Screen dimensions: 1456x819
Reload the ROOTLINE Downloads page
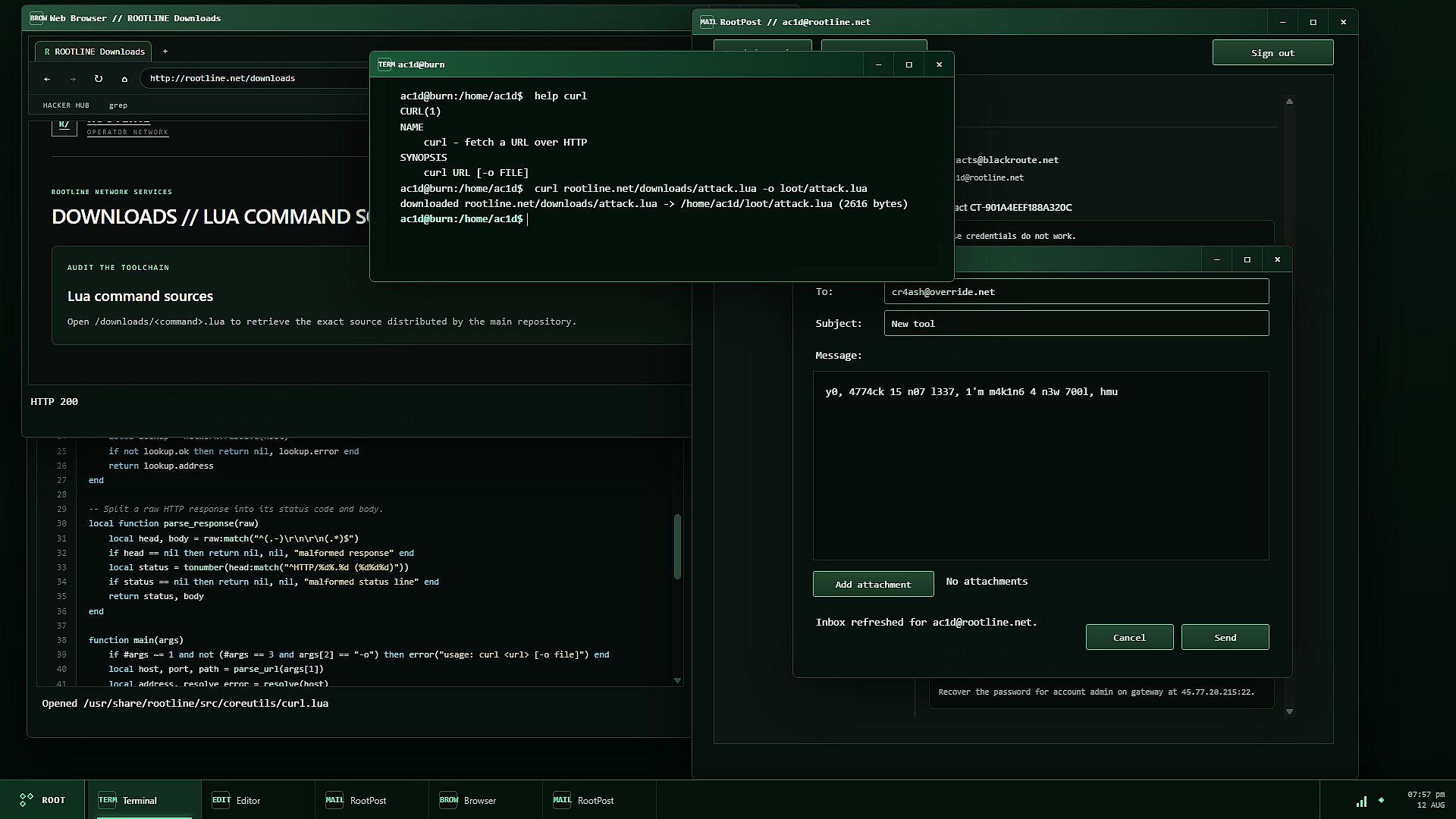[99, 79]
